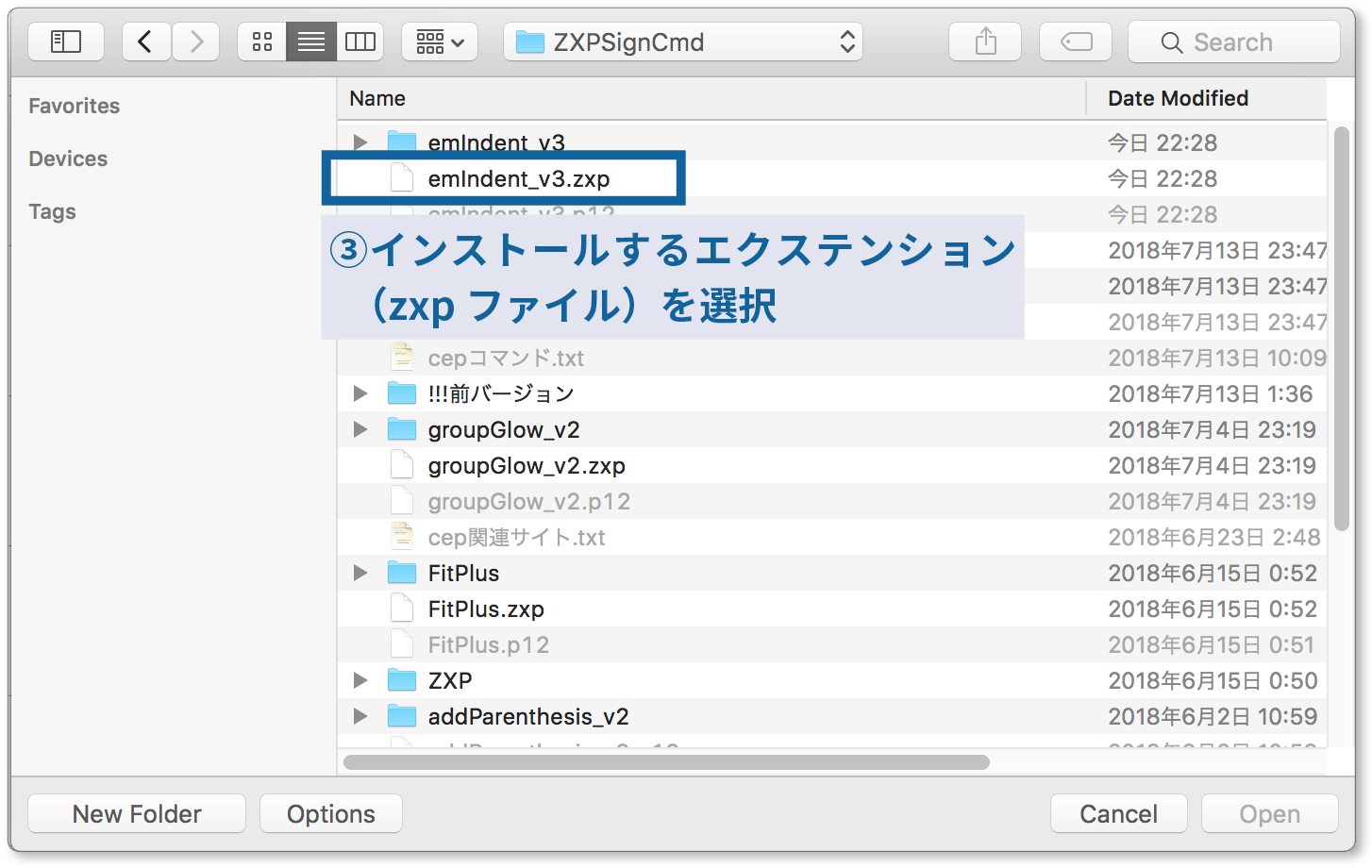
Task: Click the forward navigation arrow
Action: (195, 41)
